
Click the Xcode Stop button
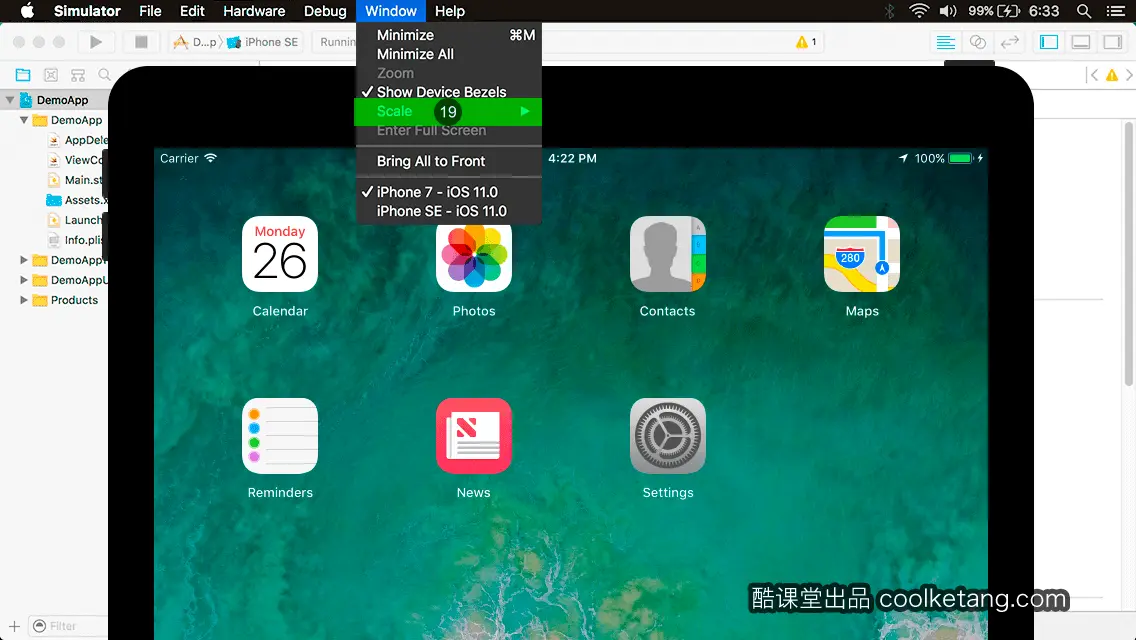(x=141, y=42)
